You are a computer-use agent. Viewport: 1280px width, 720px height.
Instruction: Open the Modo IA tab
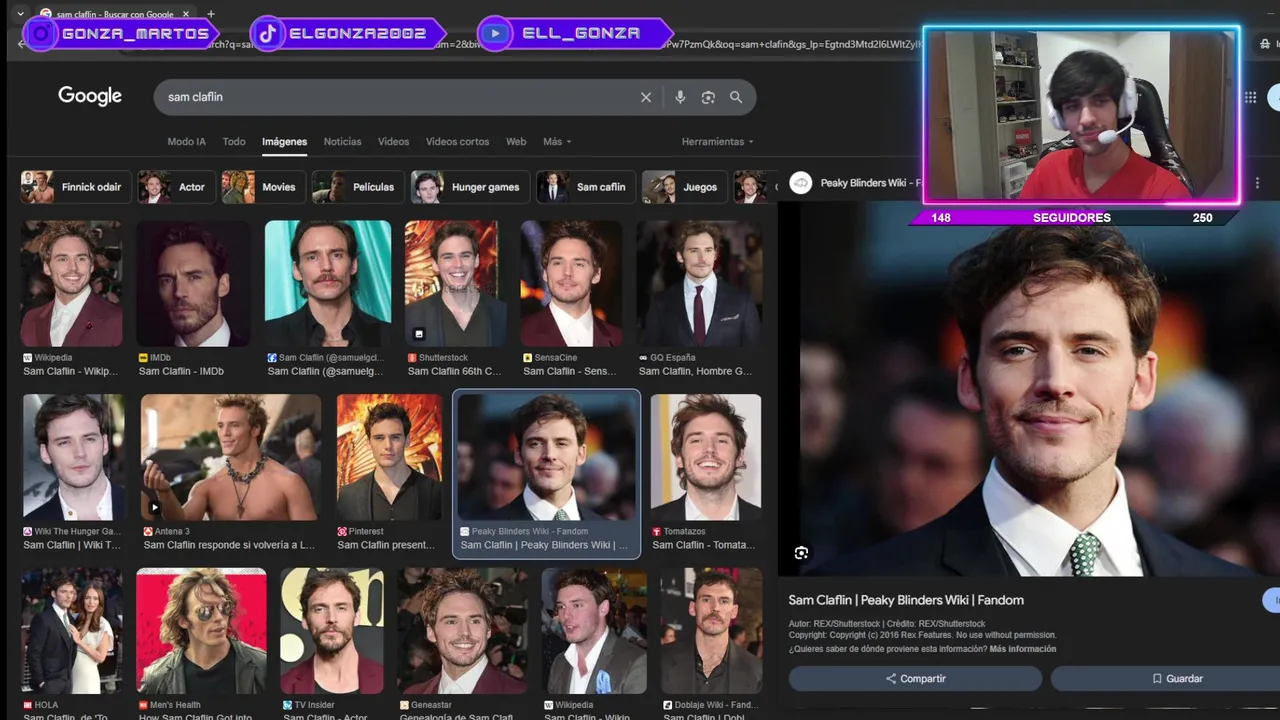[186, 141]
